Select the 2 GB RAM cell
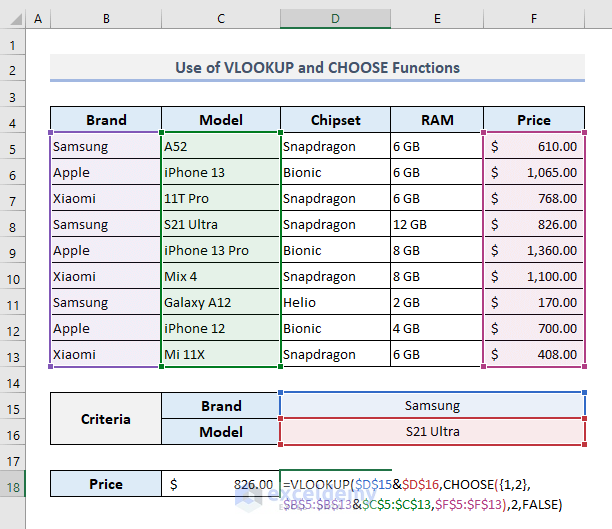Image resolution: width=612 pixels, height=529 pixels. click(x=437, y=302)
